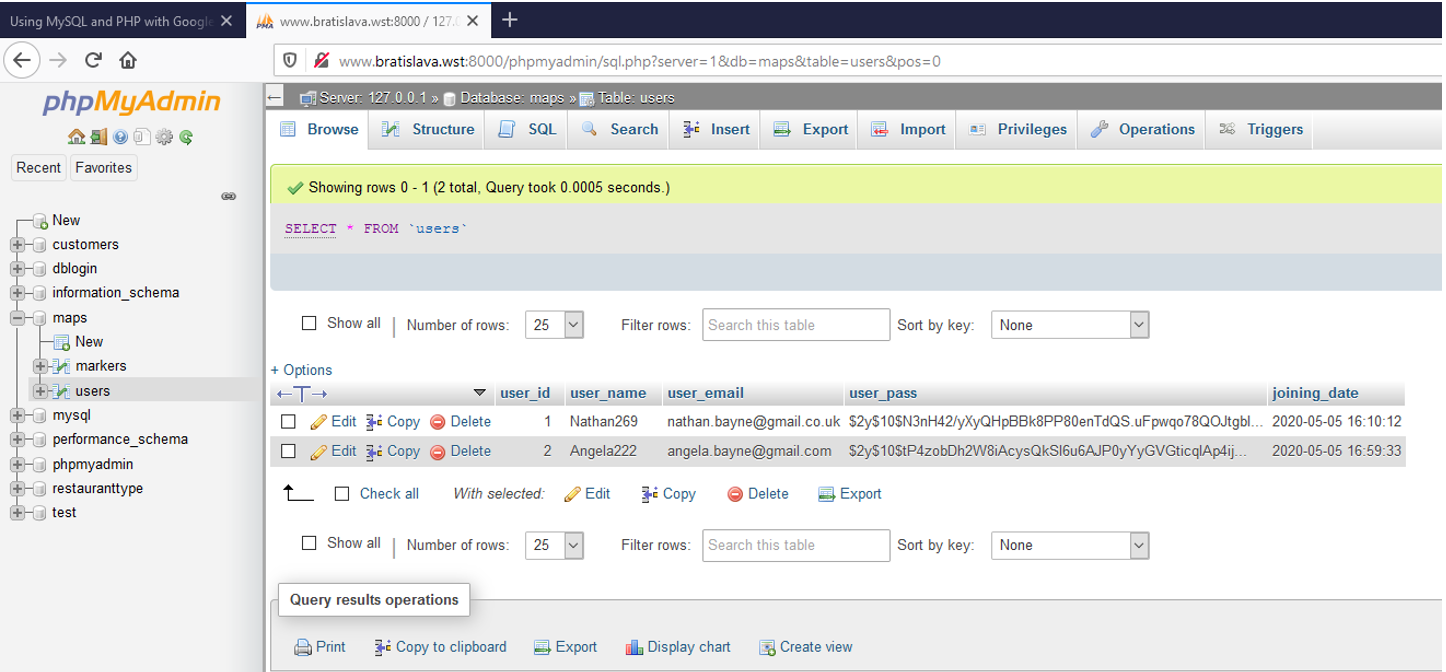
Task: Open phpMyAdmin documentation help icon
Action: (x=120, y=137)
